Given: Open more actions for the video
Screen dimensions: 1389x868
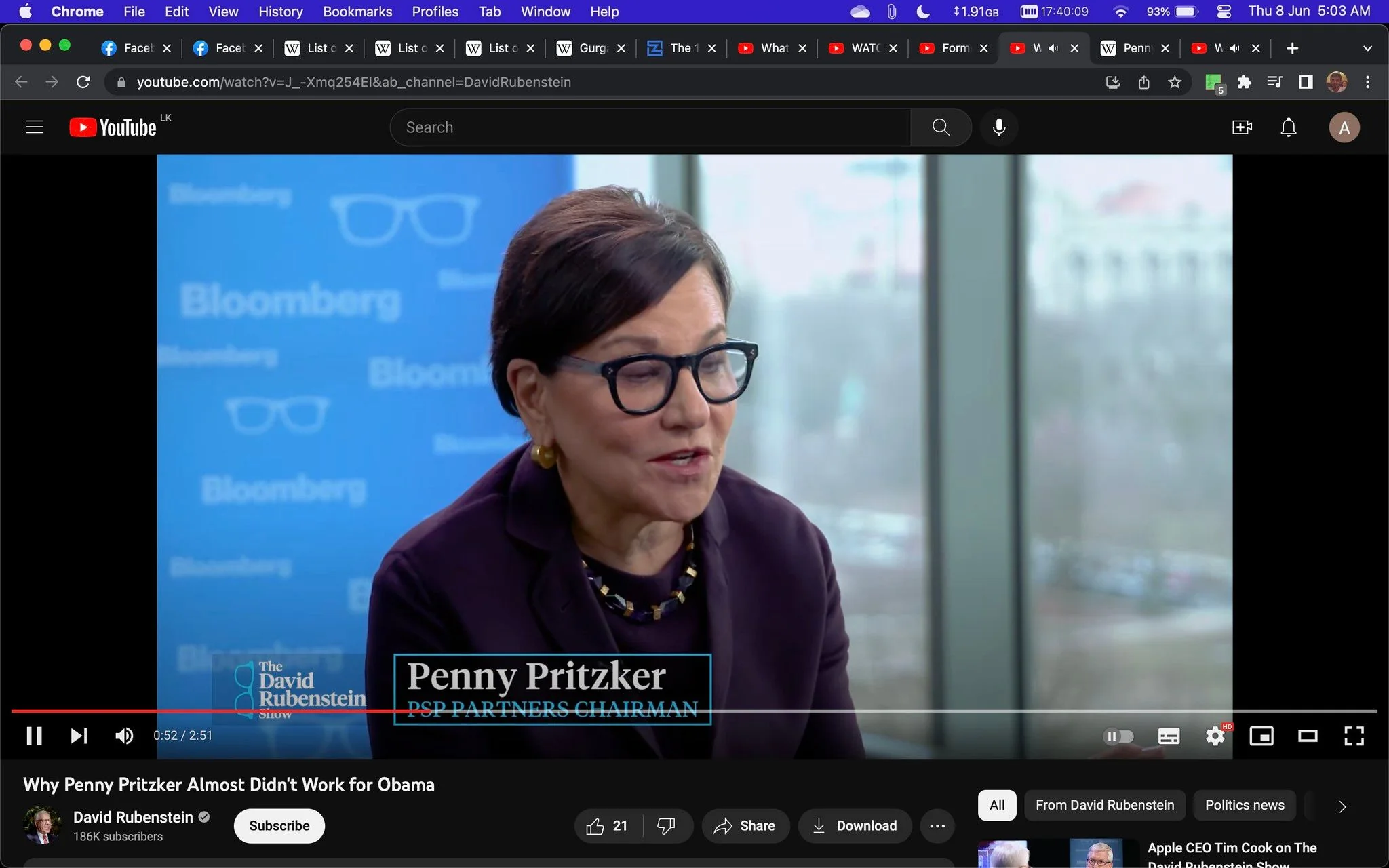Looking at the screenshot, I should tap(937, 825).
